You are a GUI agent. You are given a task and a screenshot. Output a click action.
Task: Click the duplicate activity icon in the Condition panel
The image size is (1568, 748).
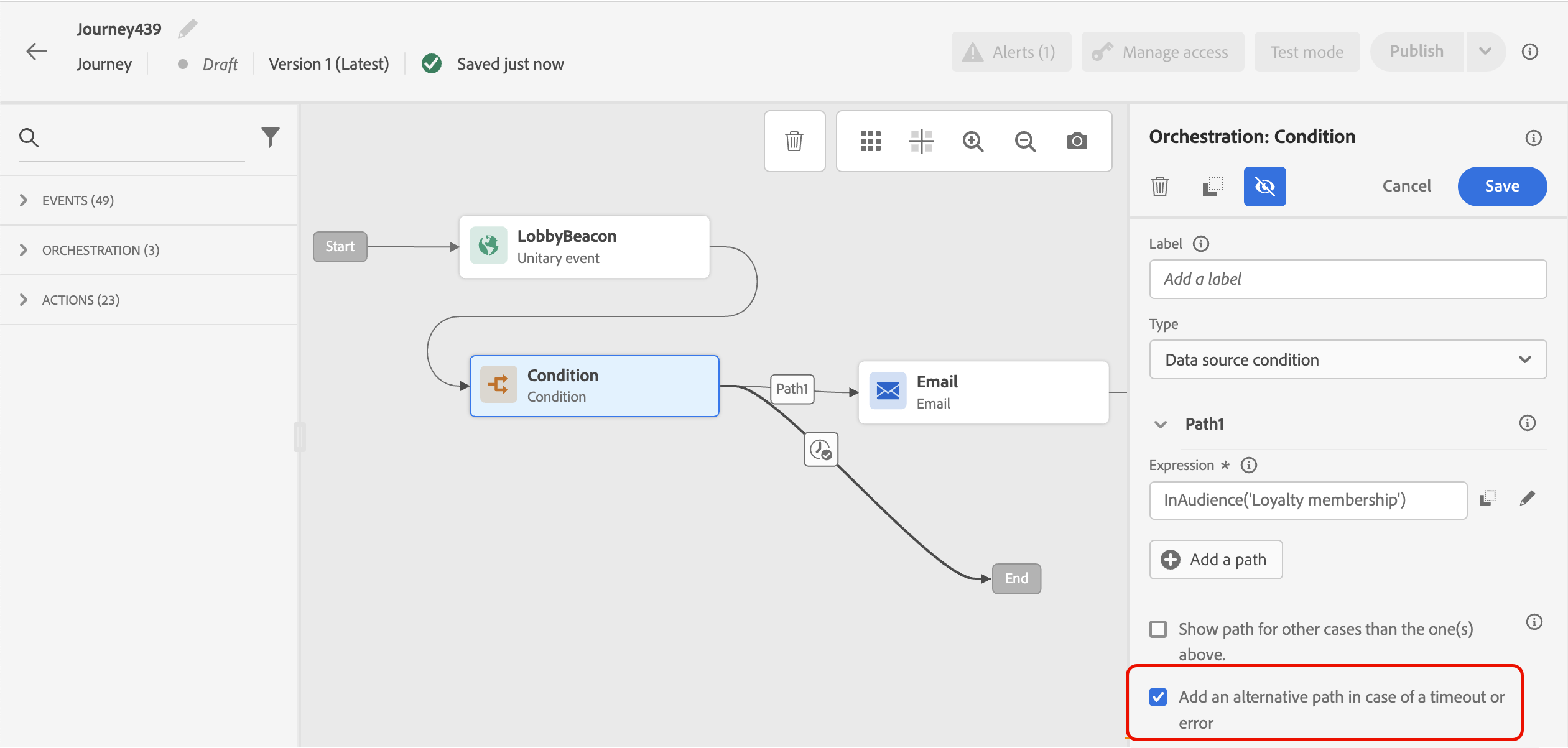click(1212, 186)
